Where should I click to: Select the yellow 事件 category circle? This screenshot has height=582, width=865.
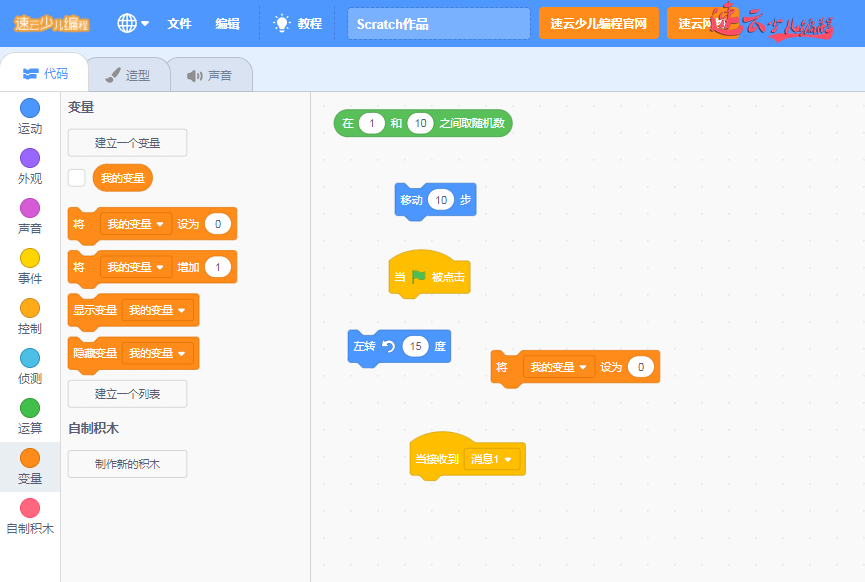(x=30, y=258)
